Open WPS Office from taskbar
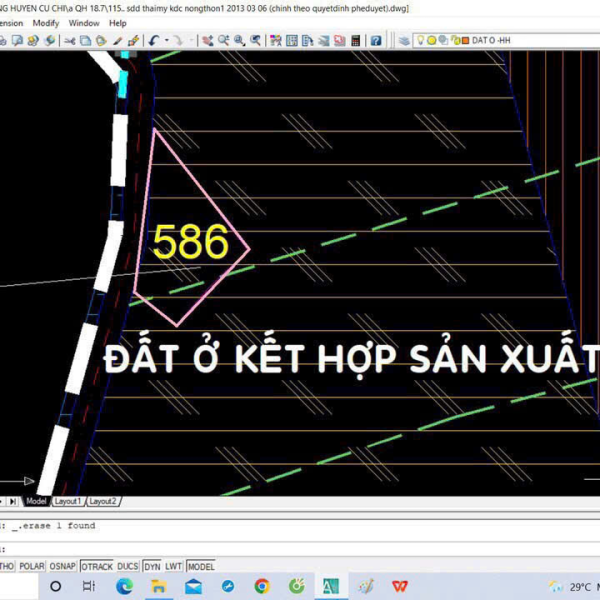Image resolution: width=600 pixels, height=600 pixels. click(400, 586)
